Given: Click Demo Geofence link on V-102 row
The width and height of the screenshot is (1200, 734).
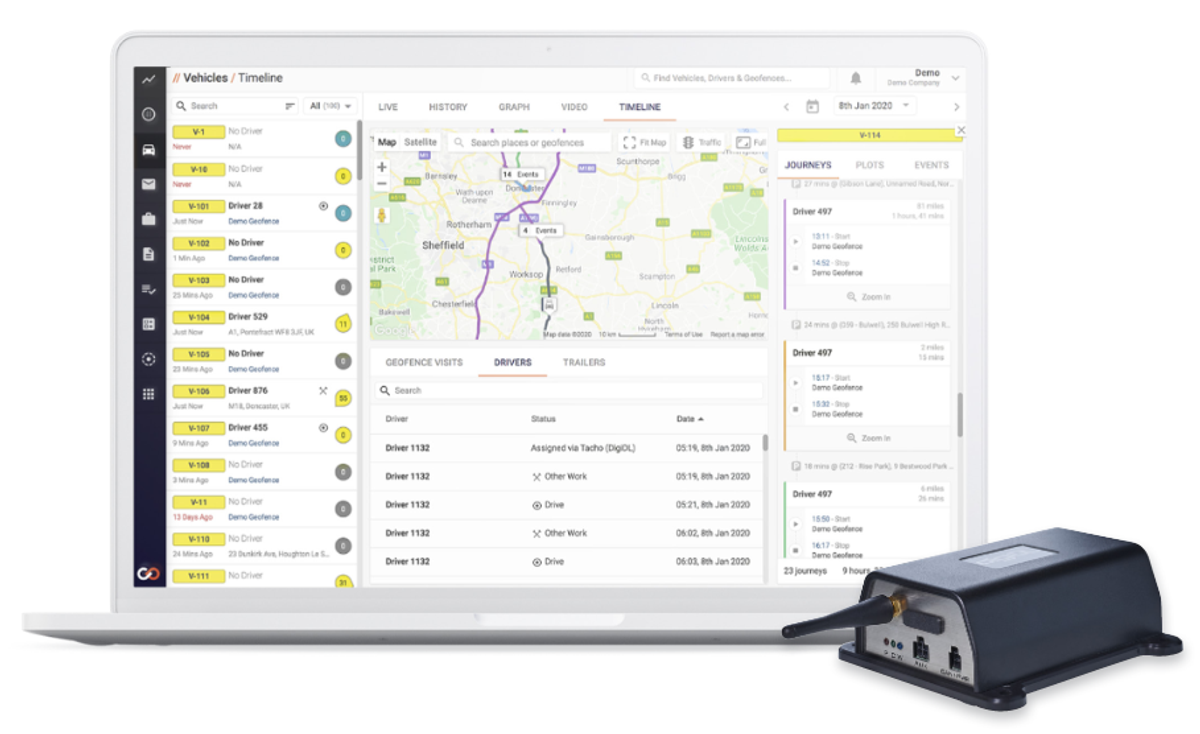Looking at the screenshot, I should coord(253,258).
